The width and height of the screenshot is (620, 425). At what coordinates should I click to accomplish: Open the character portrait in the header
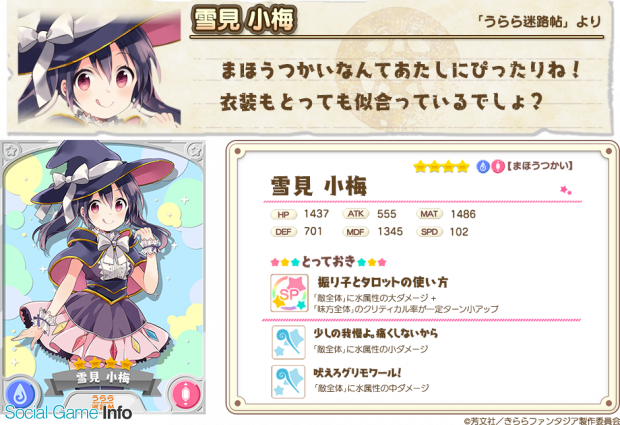click(99, 67)
